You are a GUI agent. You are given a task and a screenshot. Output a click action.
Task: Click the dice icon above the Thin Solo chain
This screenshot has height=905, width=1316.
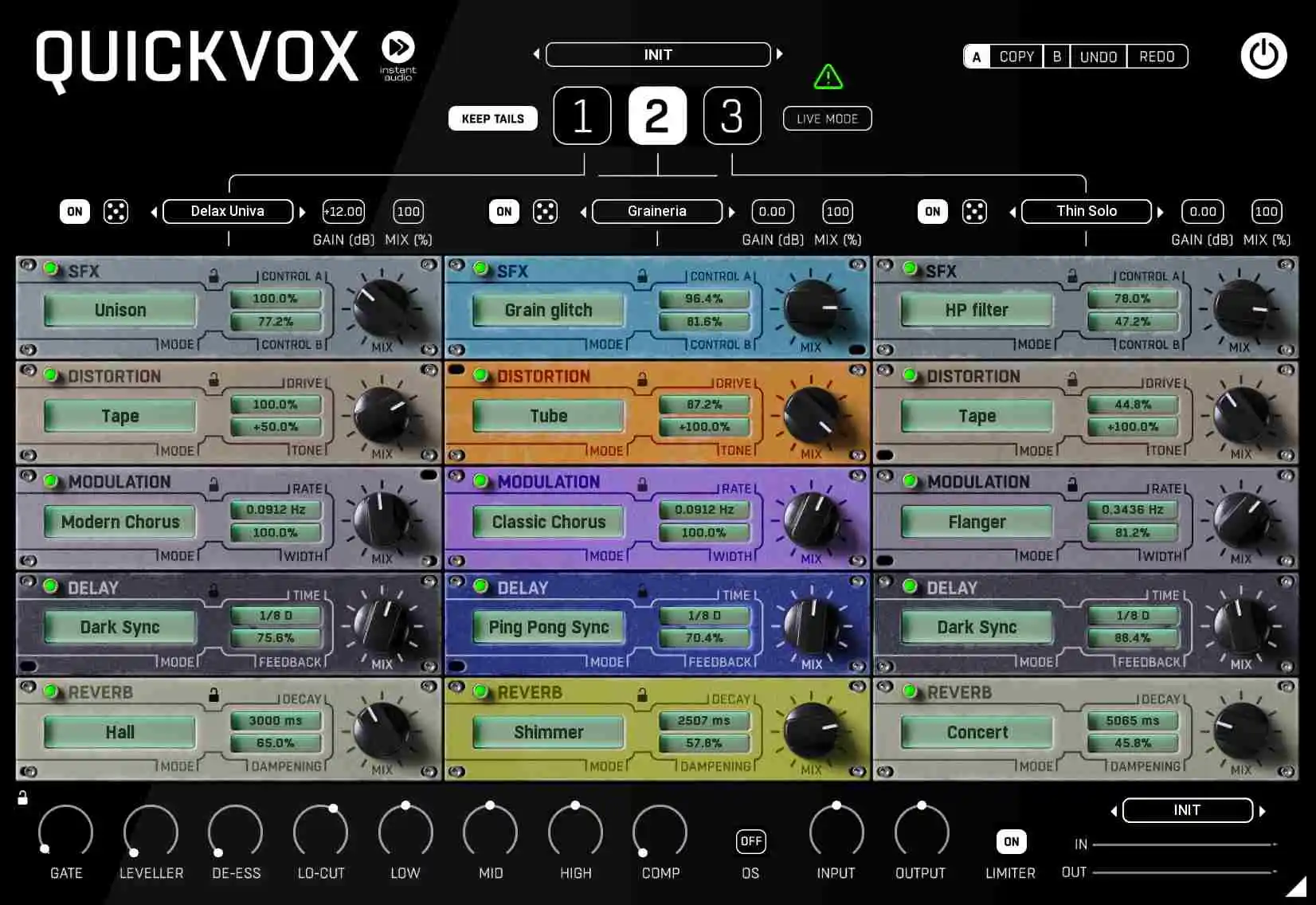[x=973, y=211]
